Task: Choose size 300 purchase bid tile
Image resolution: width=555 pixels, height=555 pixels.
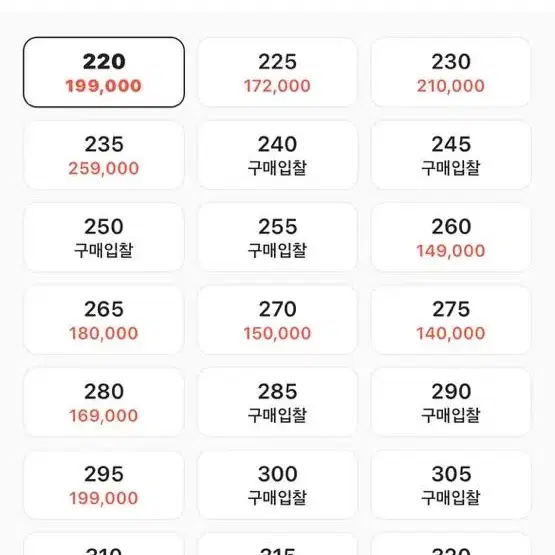Action: point(277,485)
